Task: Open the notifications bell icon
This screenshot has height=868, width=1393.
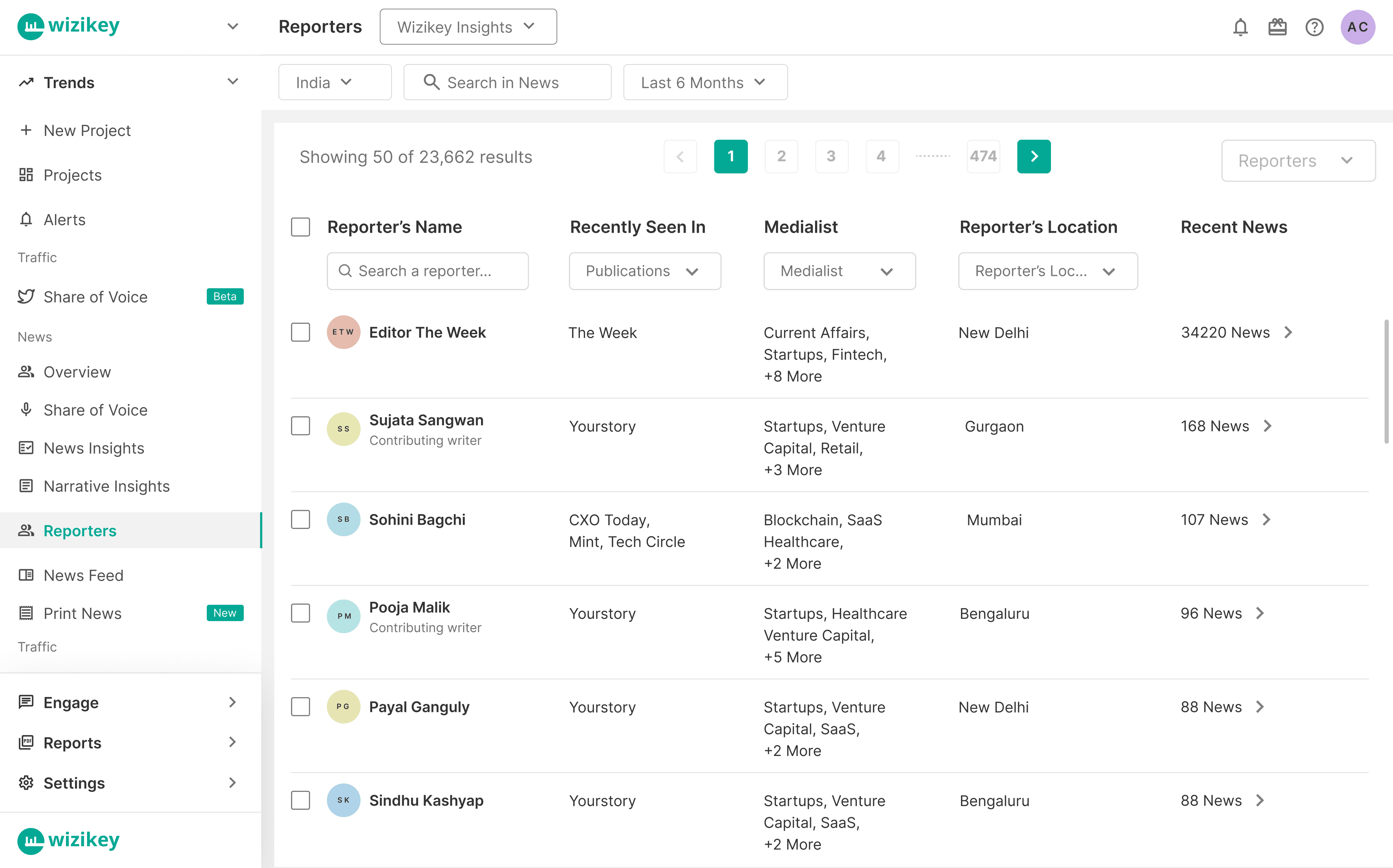Action: click(x=1240, y=27)
